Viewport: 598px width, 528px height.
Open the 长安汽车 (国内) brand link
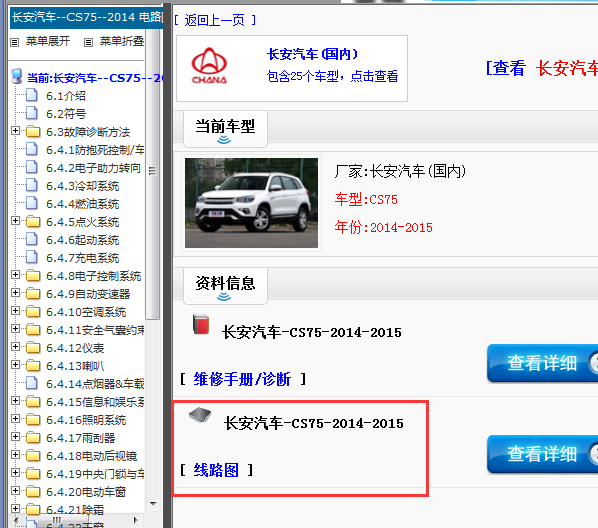pyautogui.click(x=313, y=54)
